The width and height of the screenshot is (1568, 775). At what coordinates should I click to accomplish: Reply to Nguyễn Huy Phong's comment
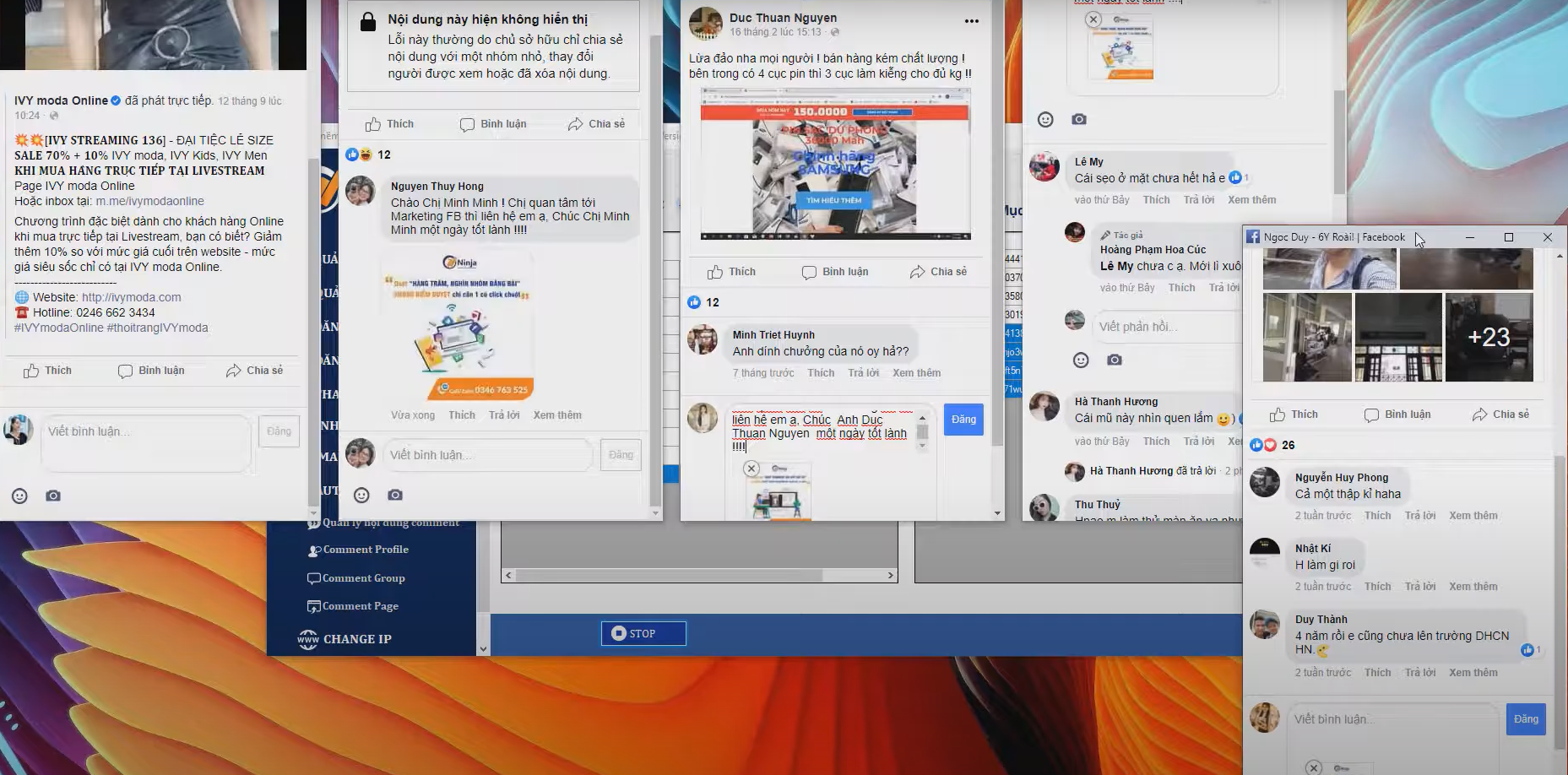(x=1420, y=516)
